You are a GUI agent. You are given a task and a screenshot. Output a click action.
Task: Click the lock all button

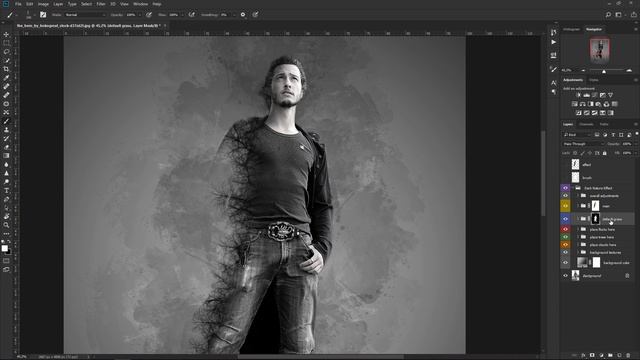(605, 153)
